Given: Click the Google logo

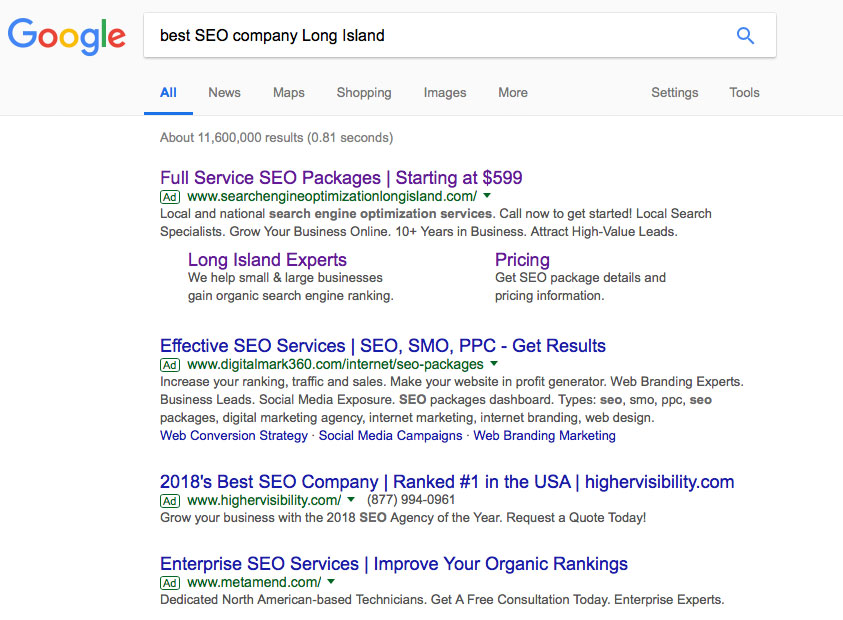Looking at the screenshot, I should pyautogui.click(x=66, y=37).
